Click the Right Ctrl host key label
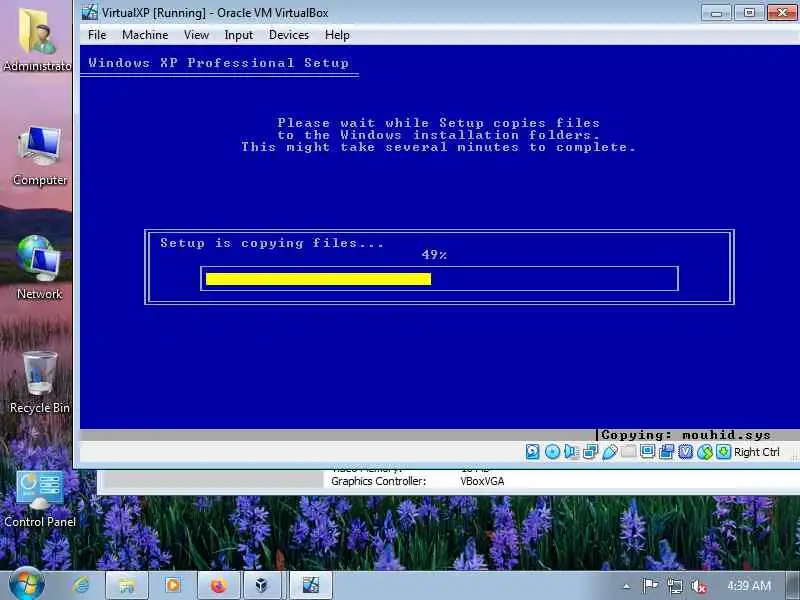The height and width of the screenshot is (600, 800). click(x=757, y=452)
